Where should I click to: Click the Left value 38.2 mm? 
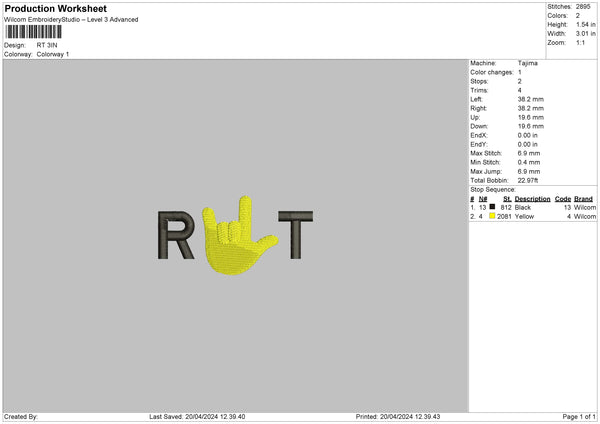coord(531,99)
